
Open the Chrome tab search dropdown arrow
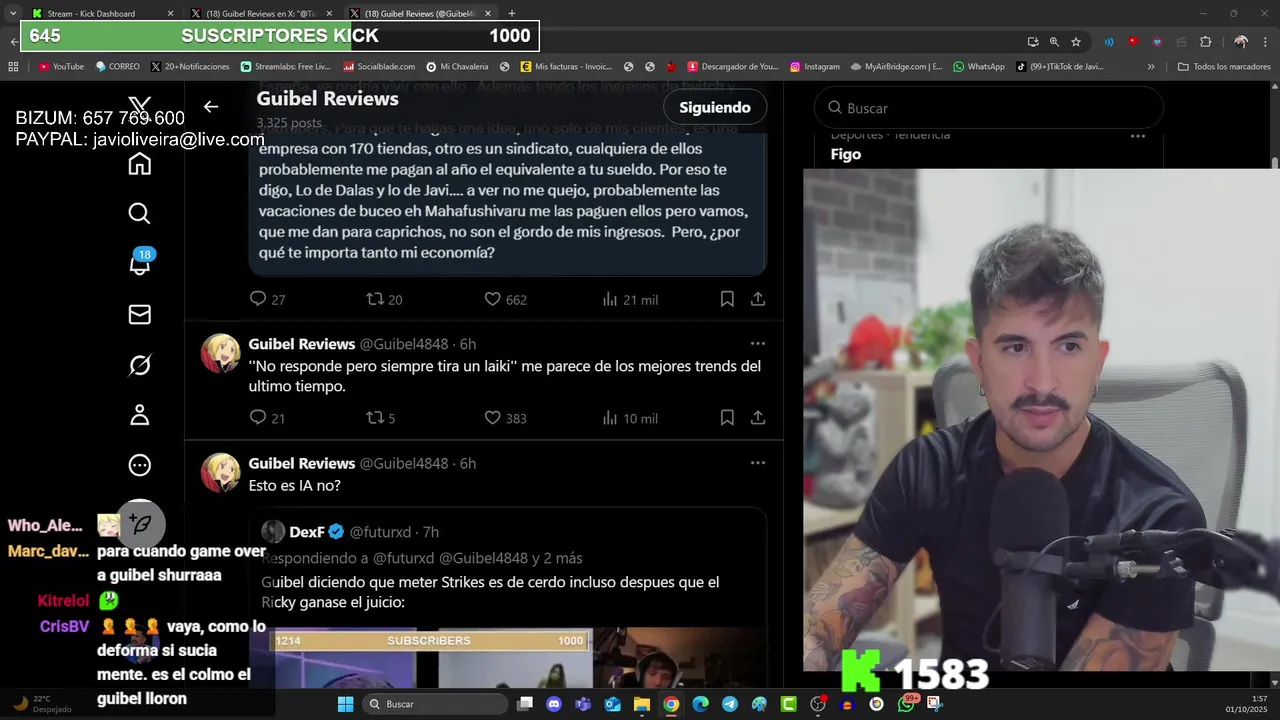point(12,13)
